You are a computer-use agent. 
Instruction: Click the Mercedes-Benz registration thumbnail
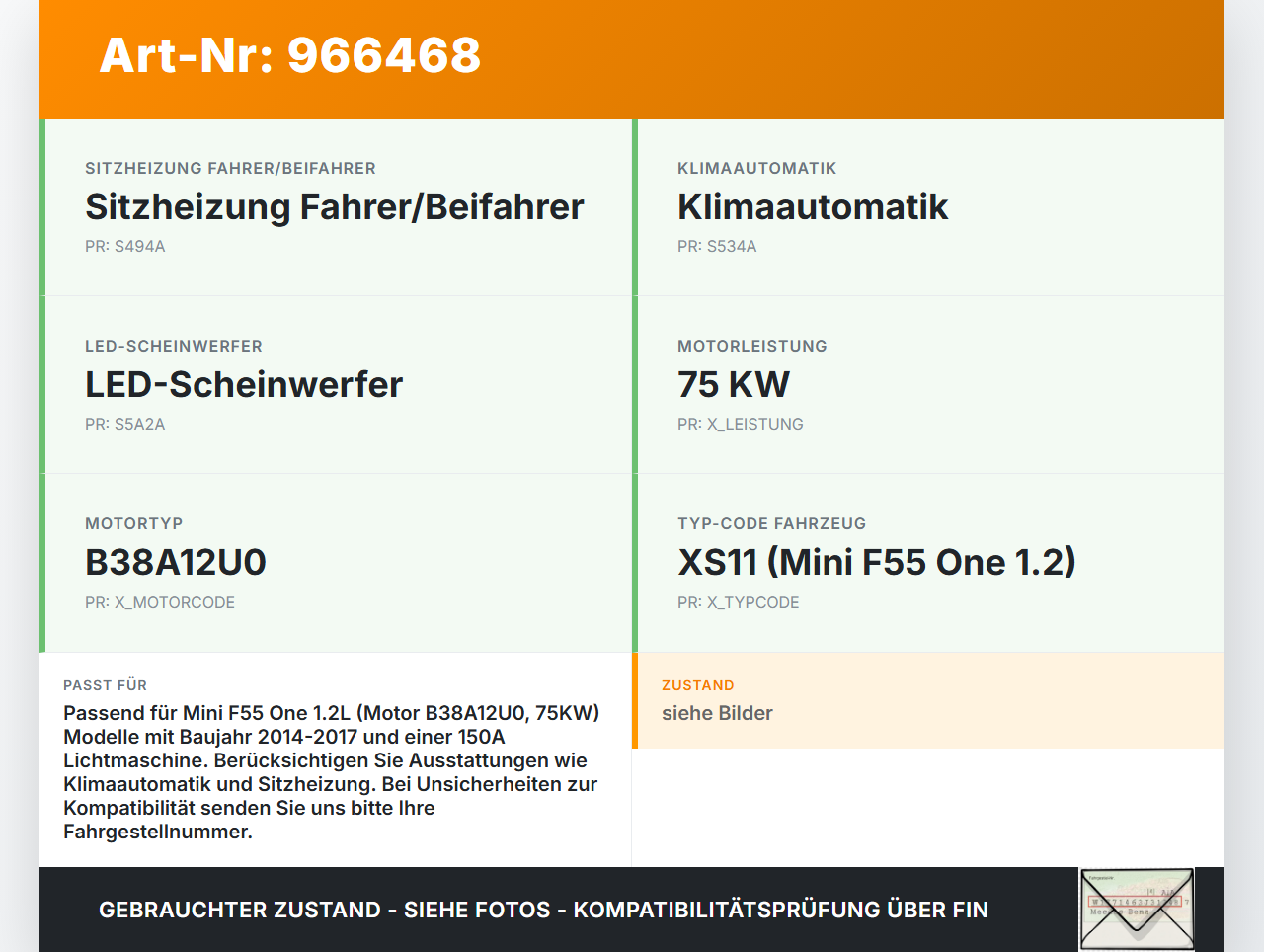[x=1136, y=907]
